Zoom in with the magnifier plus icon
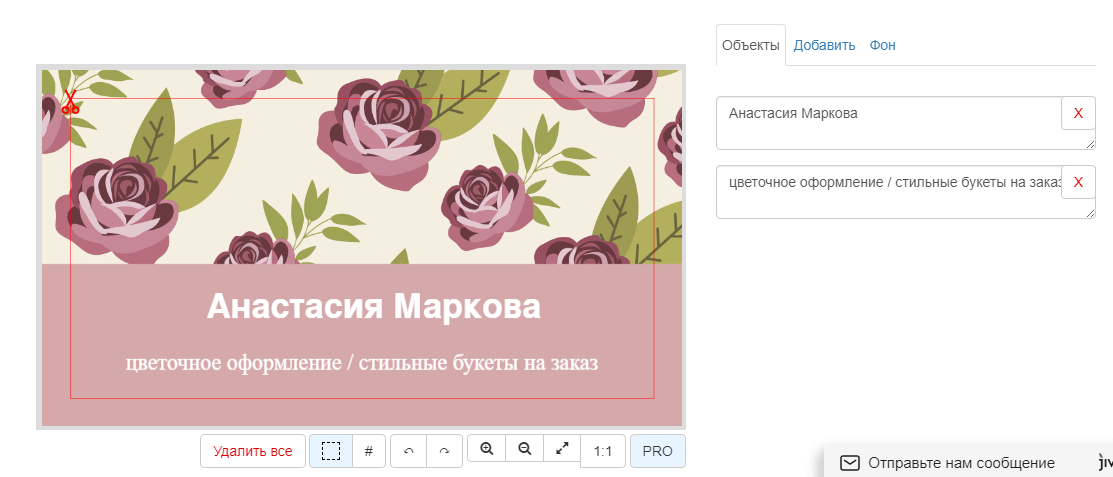The height and width of the screenshot is (477, 1113). (487, 449)
